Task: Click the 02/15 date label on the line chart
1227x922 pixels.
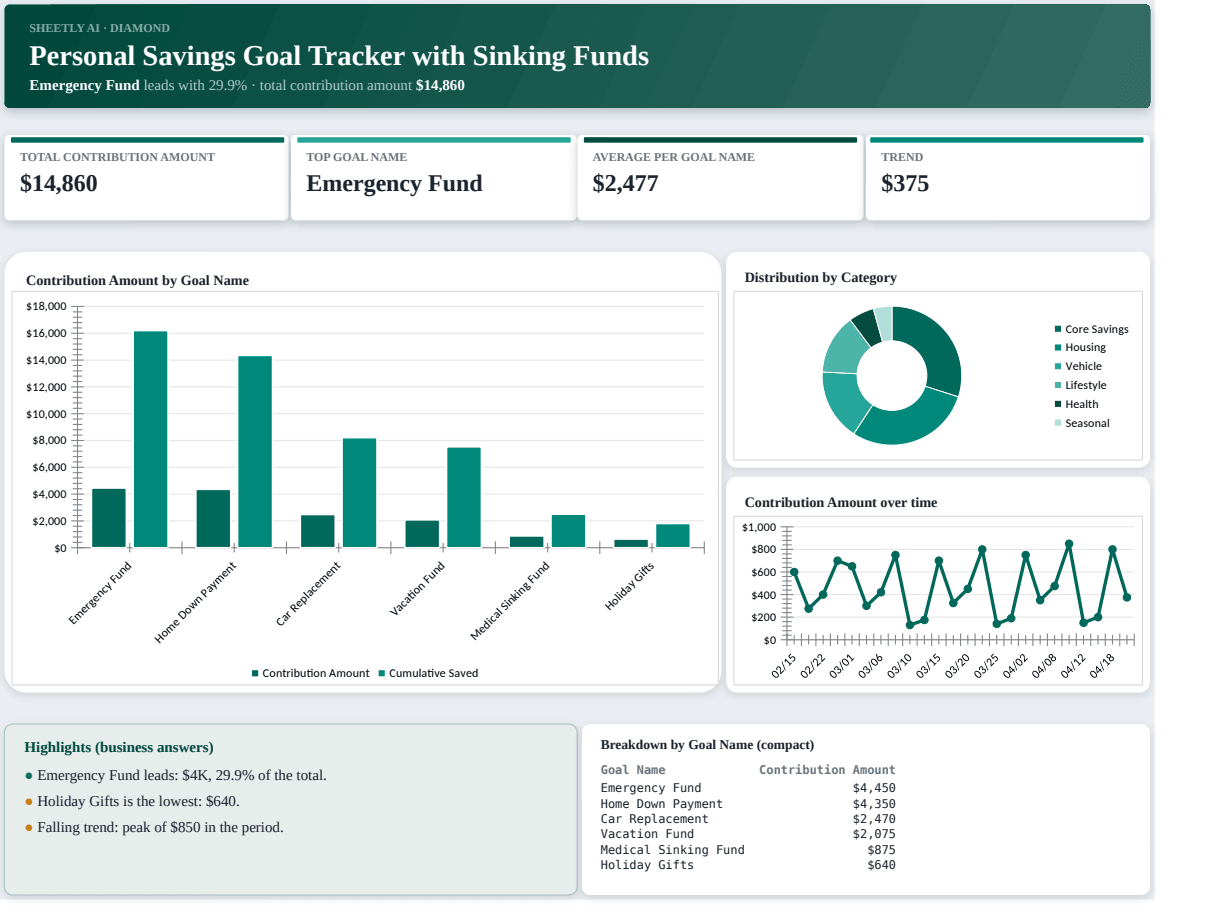Action: click(783, 666)
